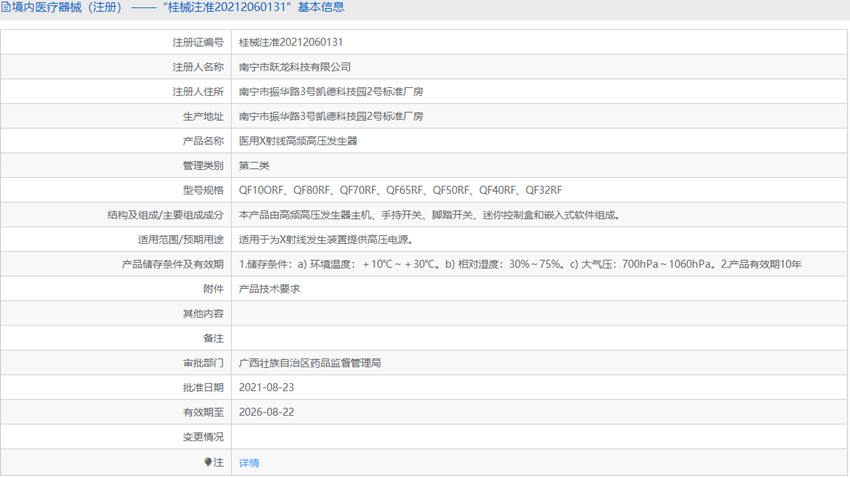
Task: Click the 有效期至 label
Action: pos(203,412)
